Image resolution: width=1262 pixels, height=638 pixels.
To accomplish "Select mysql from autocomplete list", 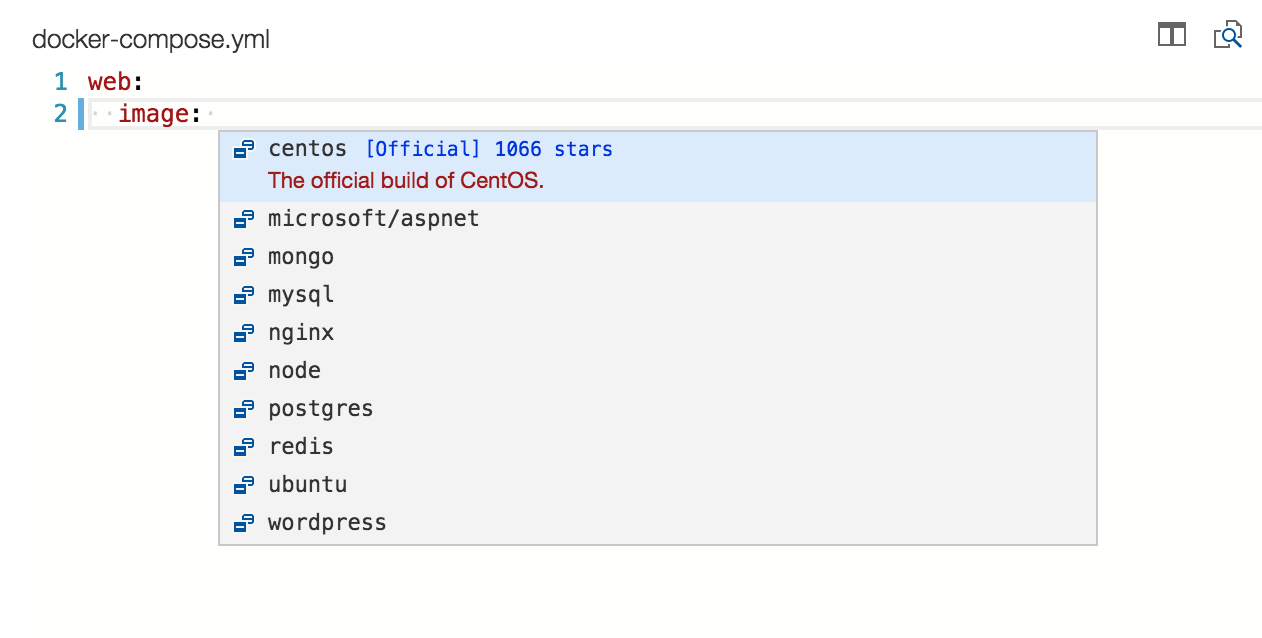I will click(300, 295).
